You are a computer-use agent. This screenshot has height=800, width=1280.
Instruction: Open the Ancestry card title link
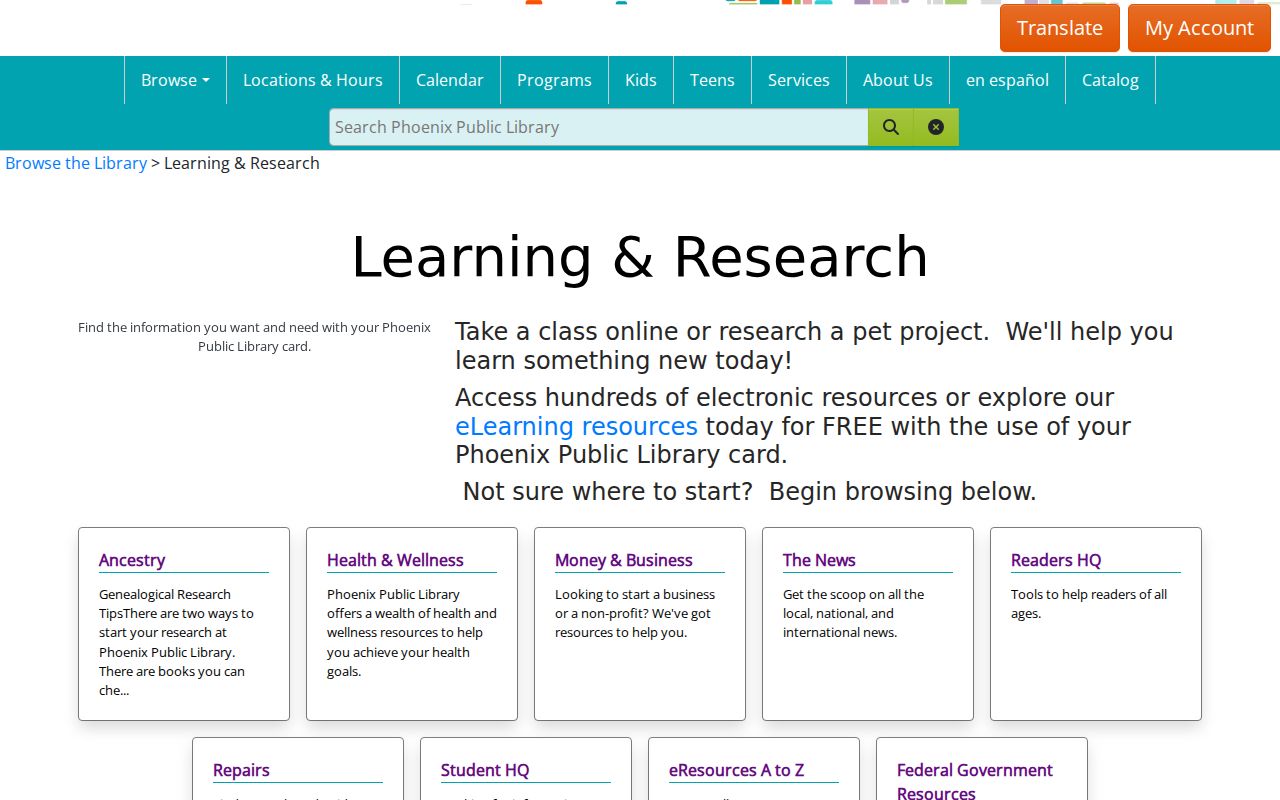(x=132, y=560)
